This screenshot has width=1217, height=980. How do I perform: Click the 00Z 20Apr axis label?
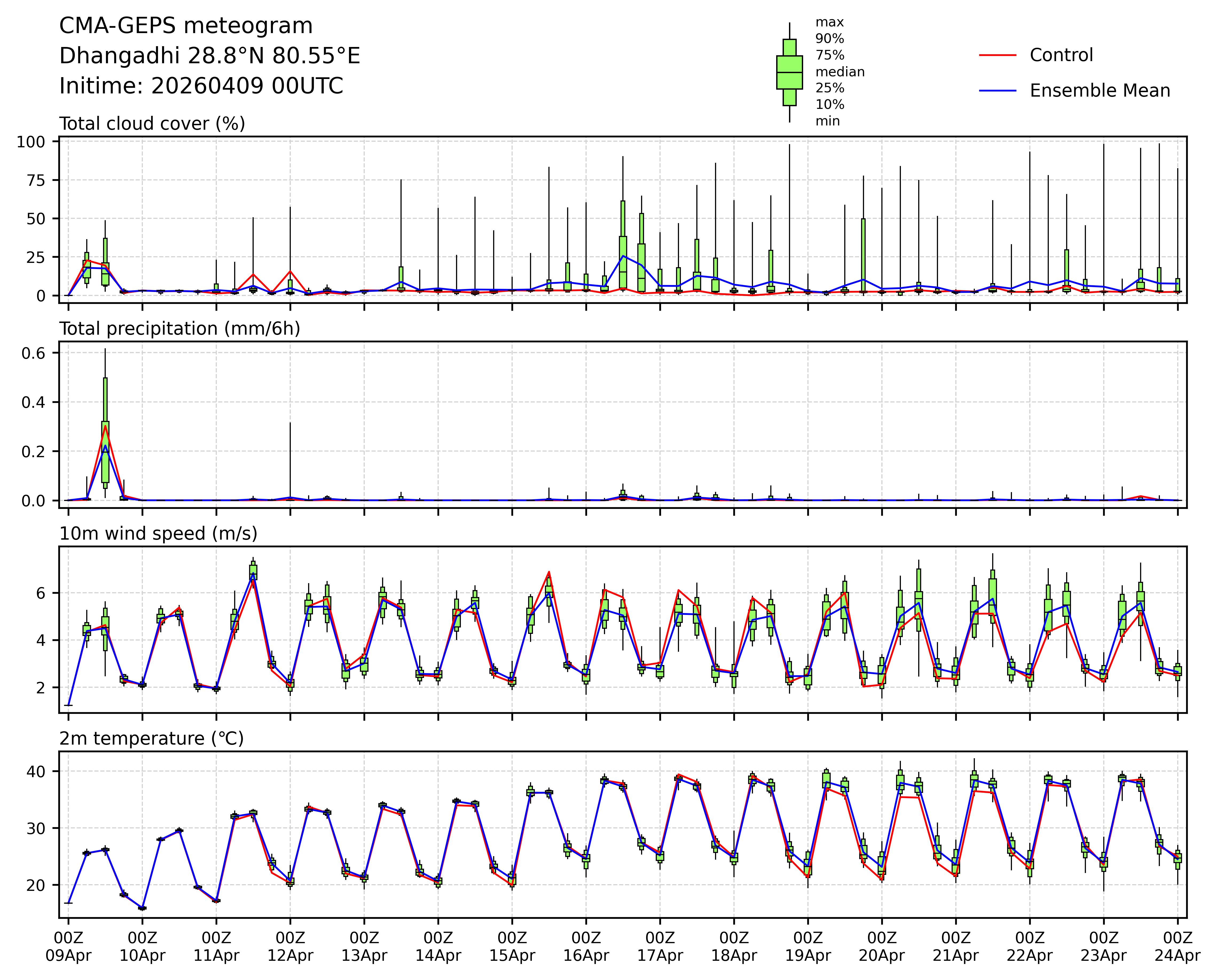882,947
